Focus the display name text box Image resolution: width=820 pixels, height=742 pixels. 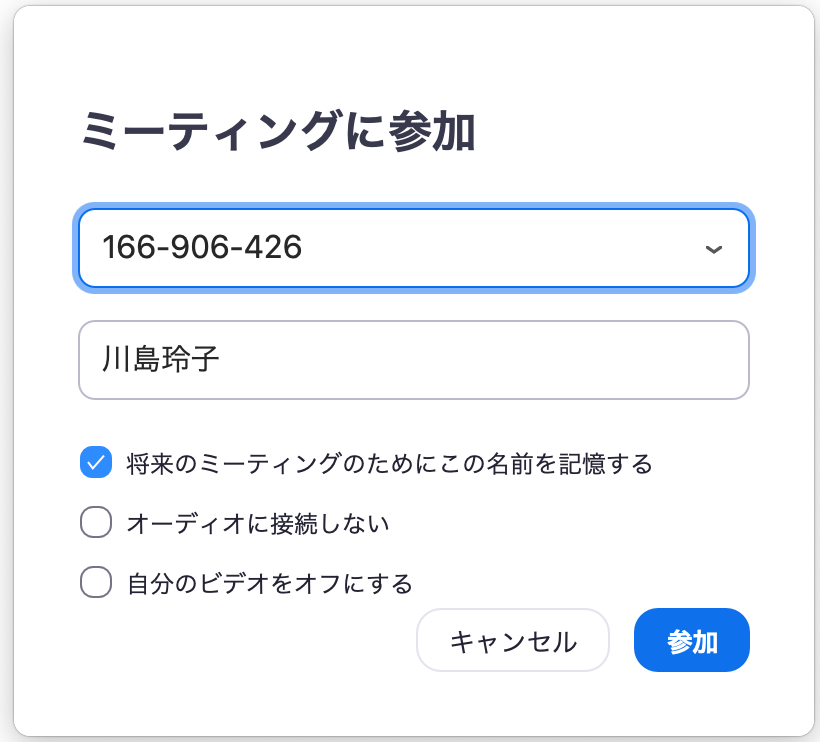[x=413, y=360]
